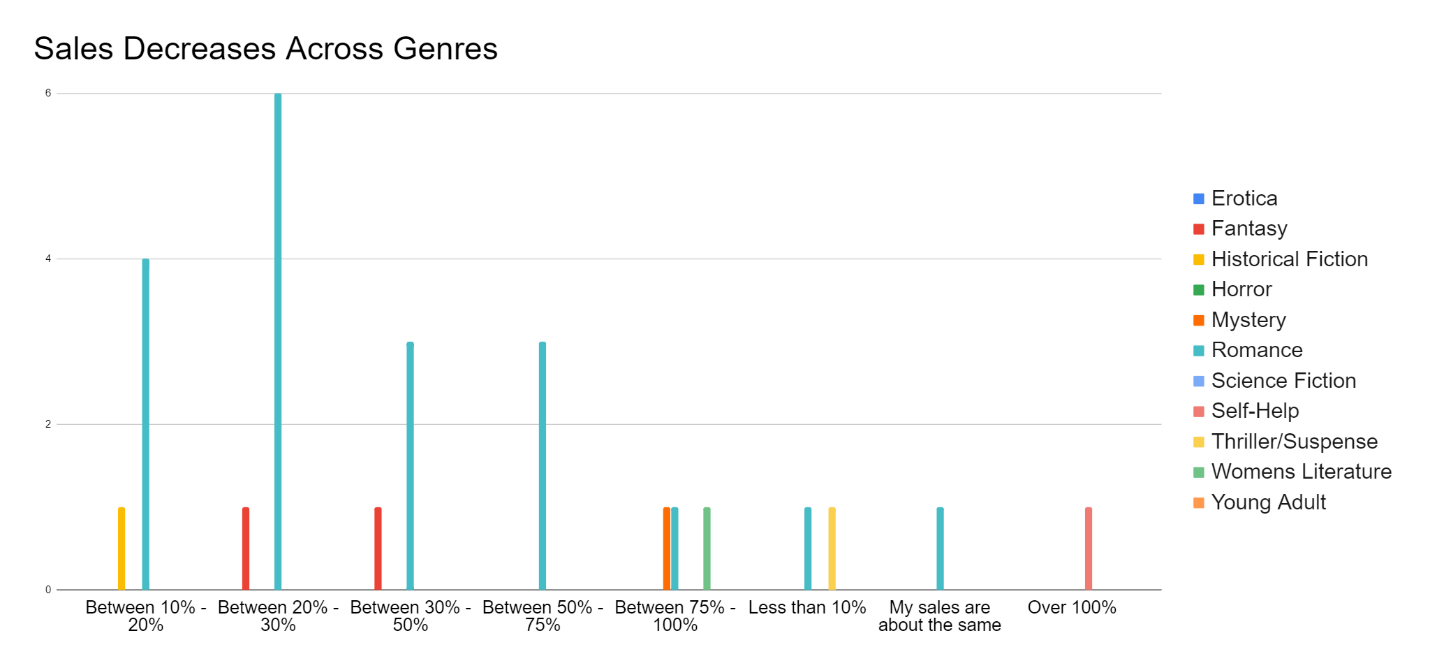Image resolution: width=1430 pixels, height=668 pixels.
Task: Select the Historical Fiction legend label
Action: pos(1289,259)
